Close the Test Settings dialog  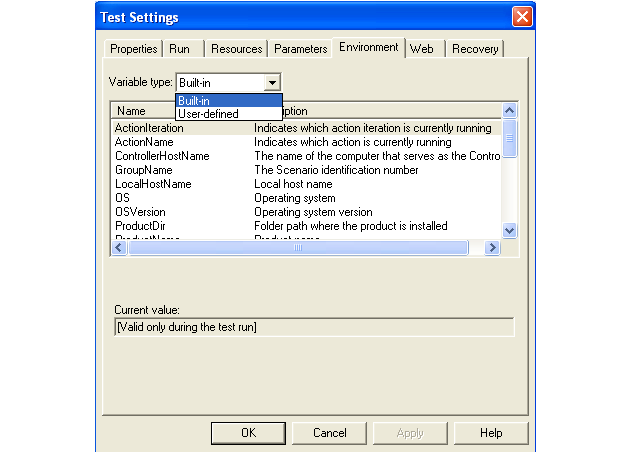click(521, 17)
